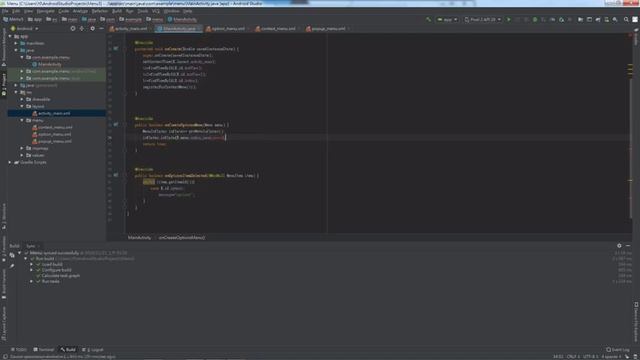640x360 pixels.
Task: Open the 1: Project side tool window
Action: click(4, 85)
